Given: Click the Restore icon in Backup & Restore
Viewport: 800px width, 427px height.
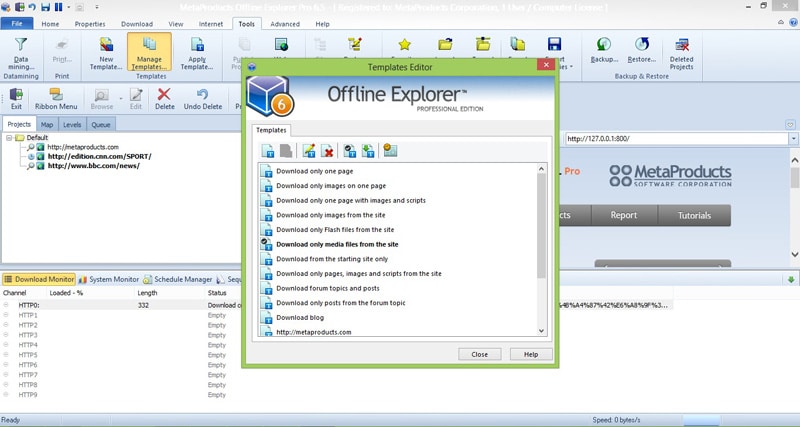Looking at the screenshot, I should [642, 50].
